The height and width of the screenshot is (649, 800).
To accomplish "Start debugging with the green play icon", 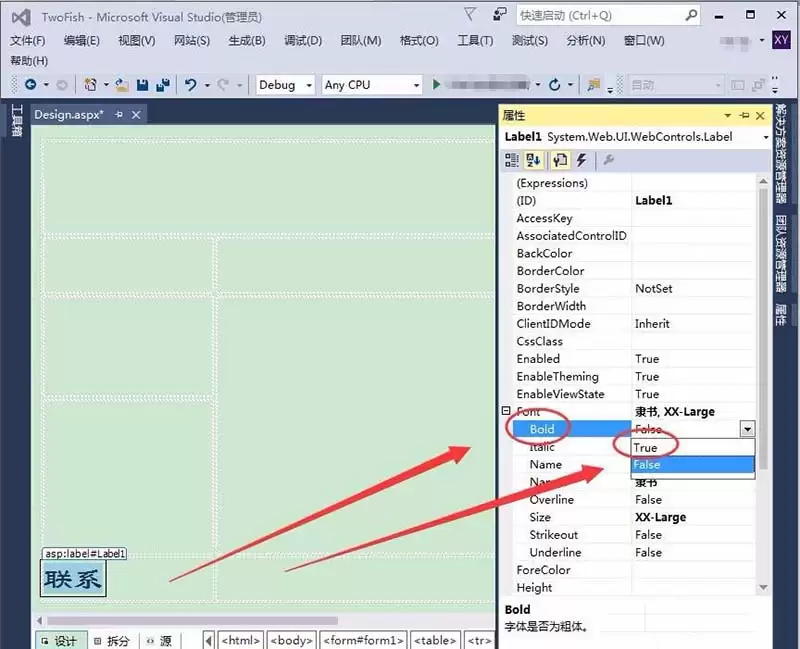I will point(437,84).
